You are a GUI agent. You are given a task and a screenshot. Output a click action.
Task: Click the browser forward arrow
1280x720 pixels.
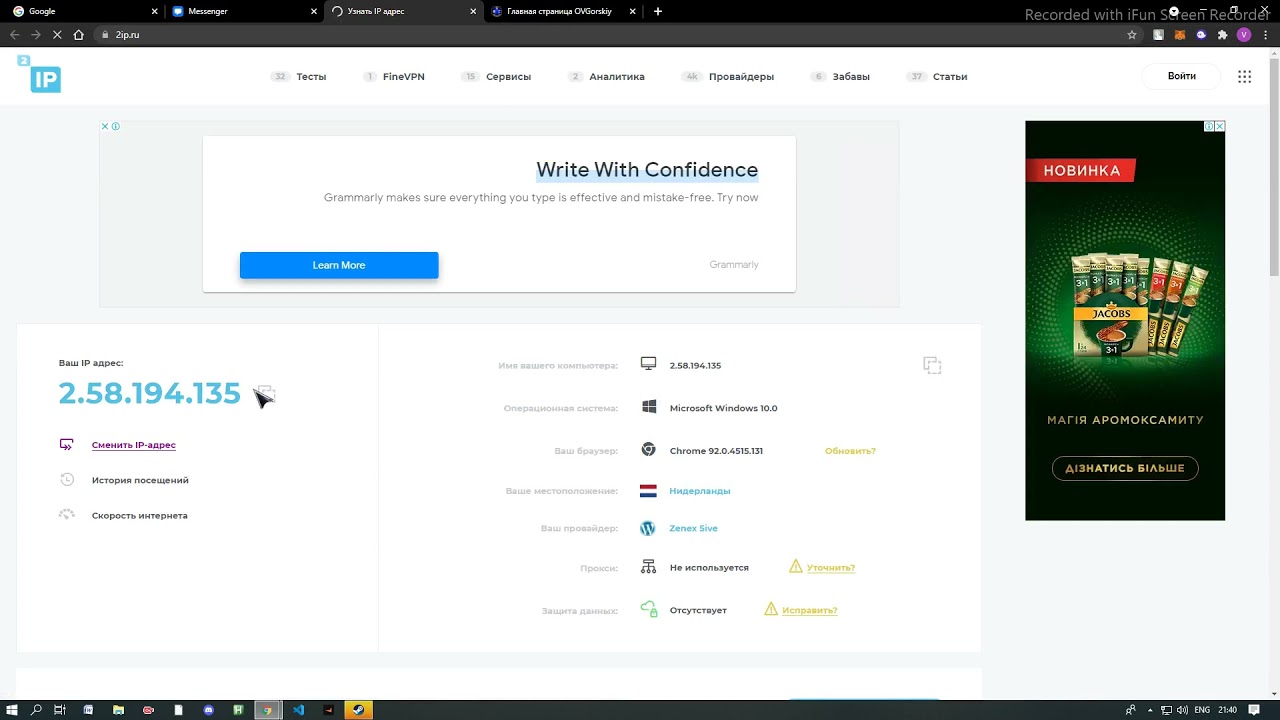click(36, 34)
